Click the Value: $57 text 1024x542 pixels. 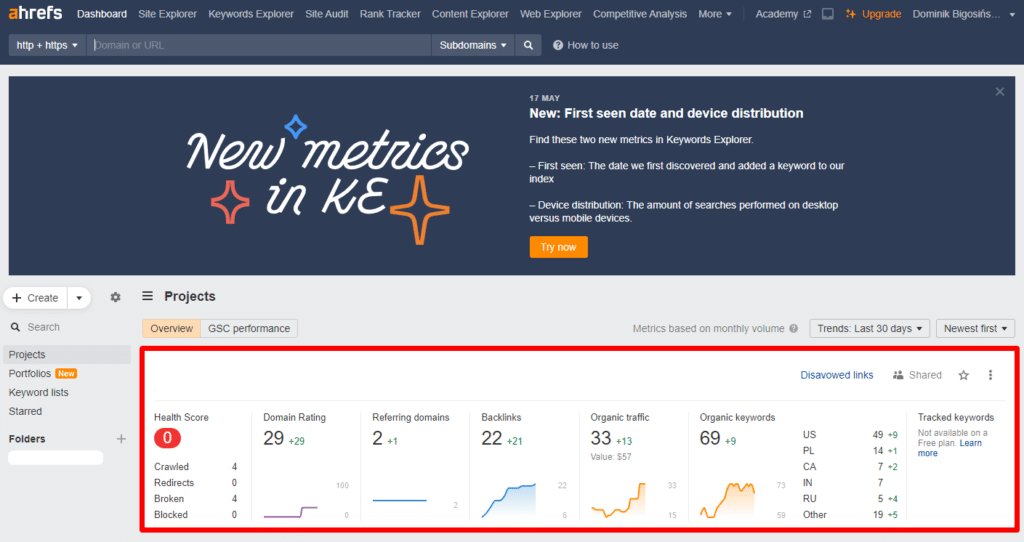[611, 457]
